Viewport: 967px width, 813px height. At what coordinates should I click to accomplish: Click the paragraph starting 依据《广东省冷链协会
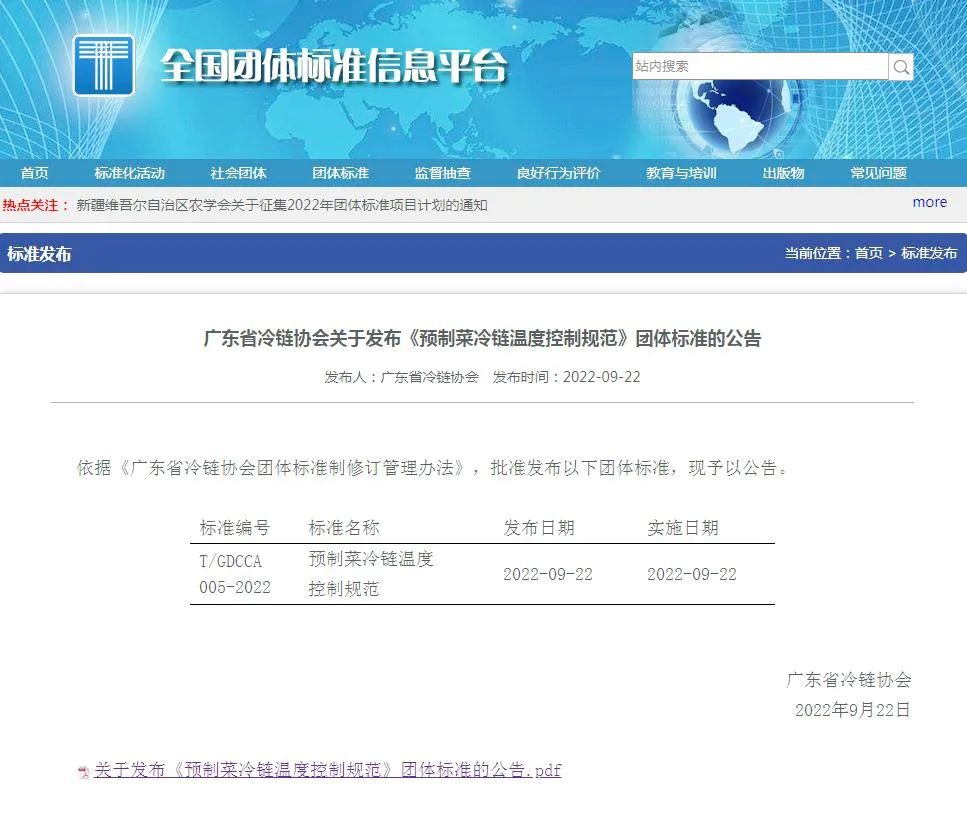(x=433, y=468)
